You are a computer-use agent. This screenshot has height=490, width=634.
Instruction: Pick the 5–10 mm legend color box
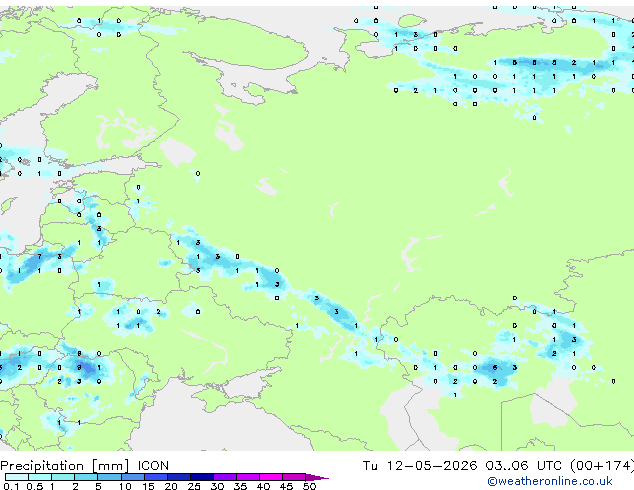(x=109, y=477)
